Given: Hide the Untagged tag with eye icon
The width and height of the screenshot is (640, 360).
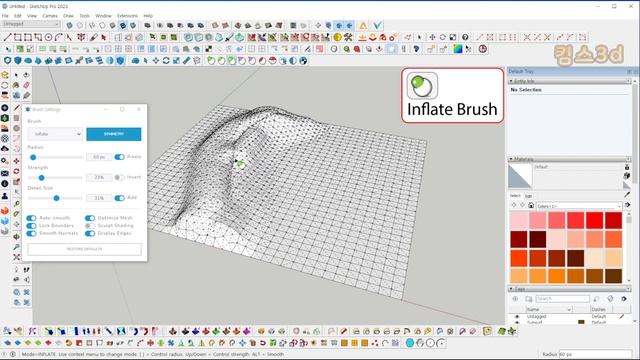Looking at the screenshot, I should 517,317.
